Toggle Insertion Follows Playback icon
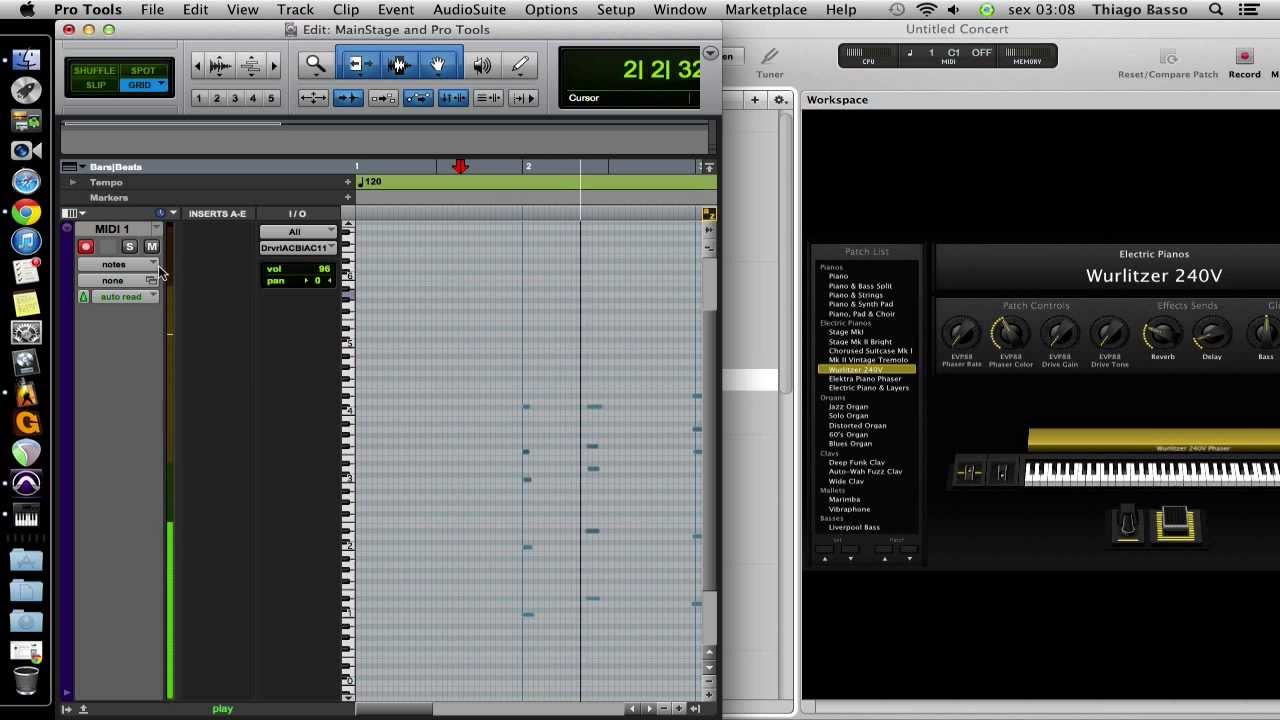This screenshot has width=1280, height=720. [x=523, y=98]
